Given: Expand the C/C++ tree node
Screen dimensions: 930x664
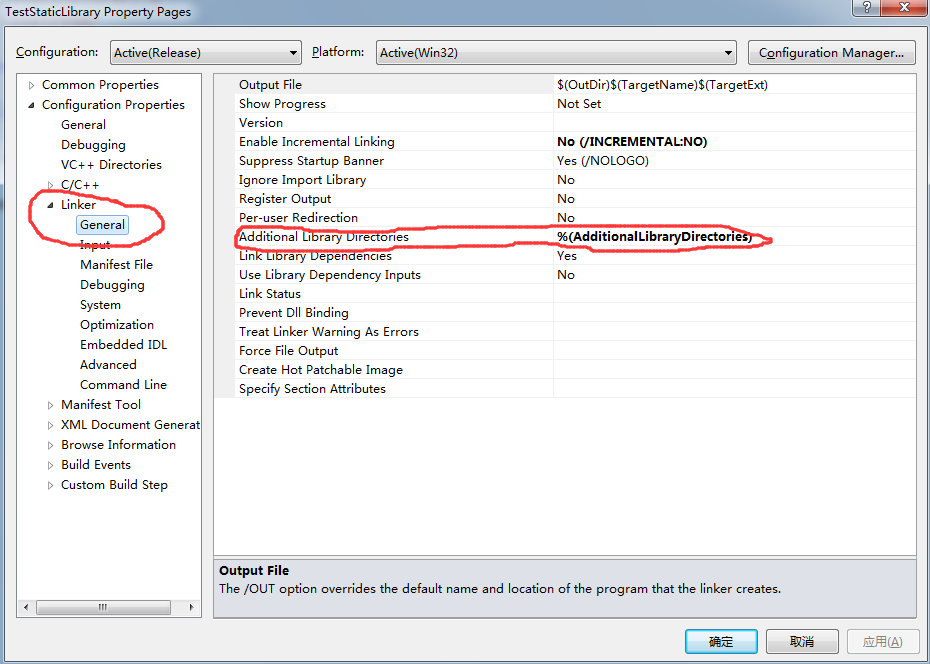Looking at the screenshot, I should (50, 186).
